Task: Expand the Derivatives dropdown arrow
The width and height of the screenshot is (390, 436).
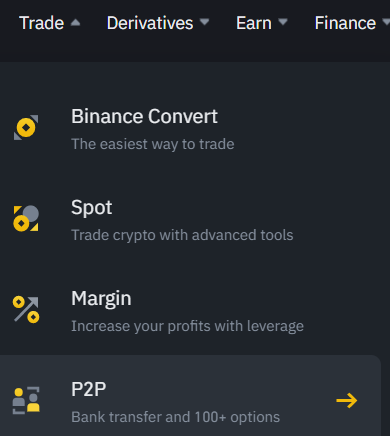Action: [204, 22]
